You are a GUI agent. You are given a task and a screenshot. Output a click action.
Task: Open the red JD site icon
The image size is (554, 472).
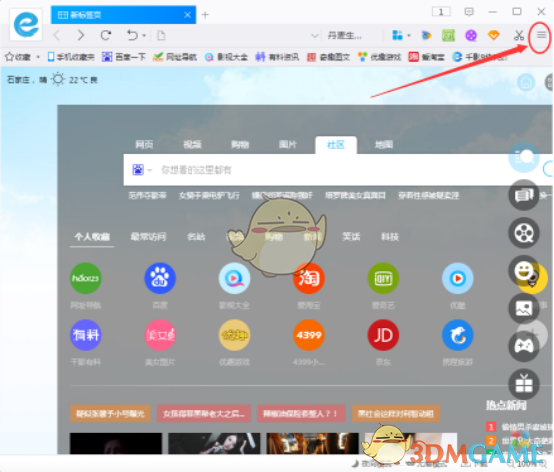(383, 335)
